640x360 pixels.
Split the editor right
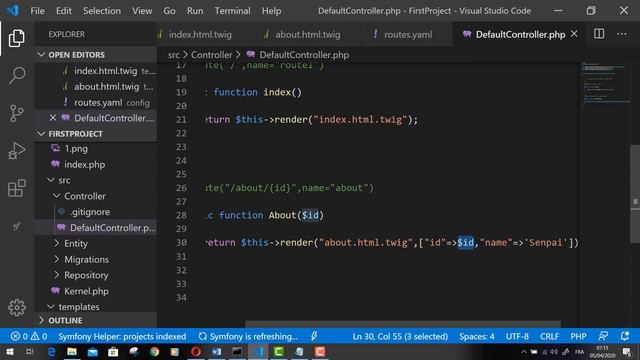tap(599, 34)
